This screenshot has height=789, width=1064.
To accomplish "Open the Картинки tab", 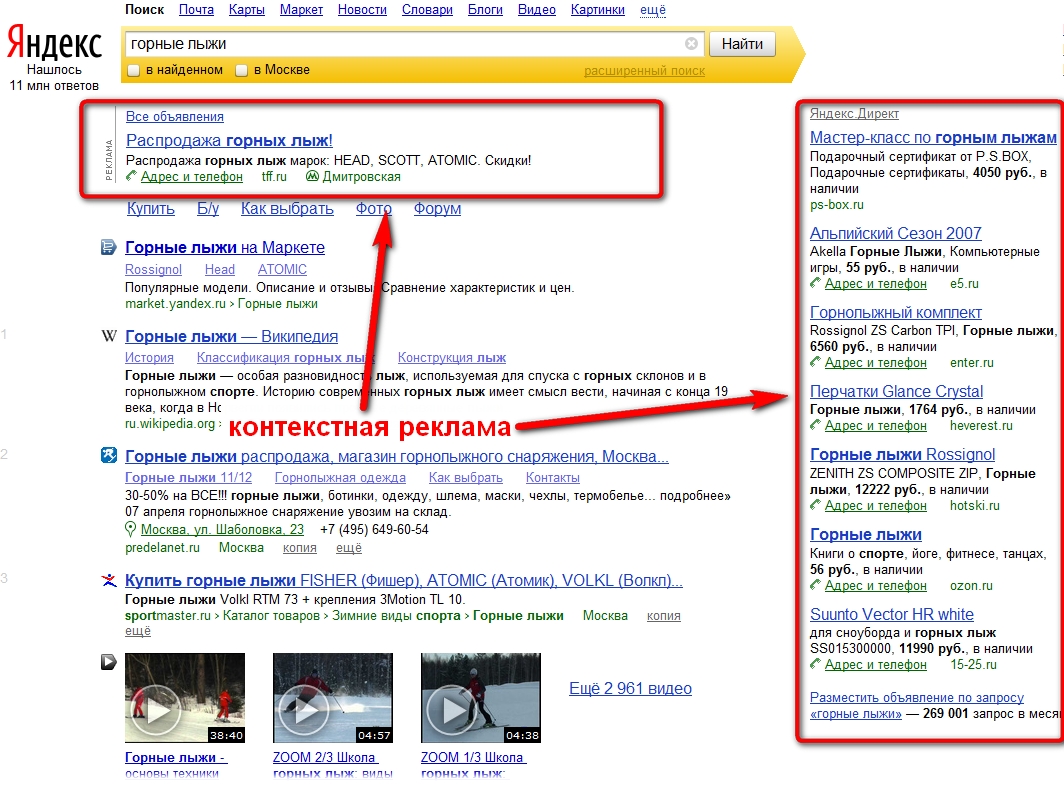I will (x=598, y=10).
